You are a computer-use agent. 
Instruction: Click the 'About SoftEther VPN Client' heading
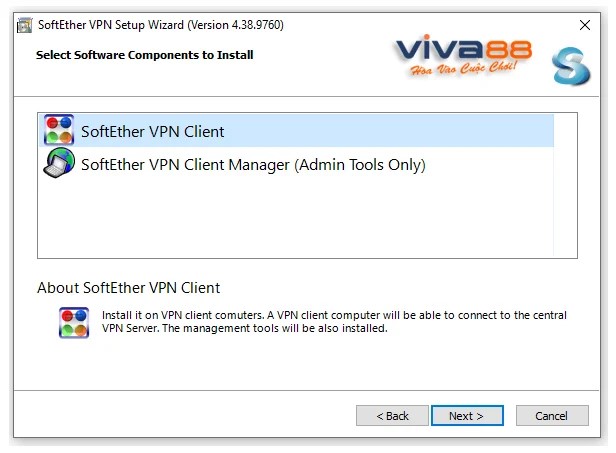(x=128, y=288)
